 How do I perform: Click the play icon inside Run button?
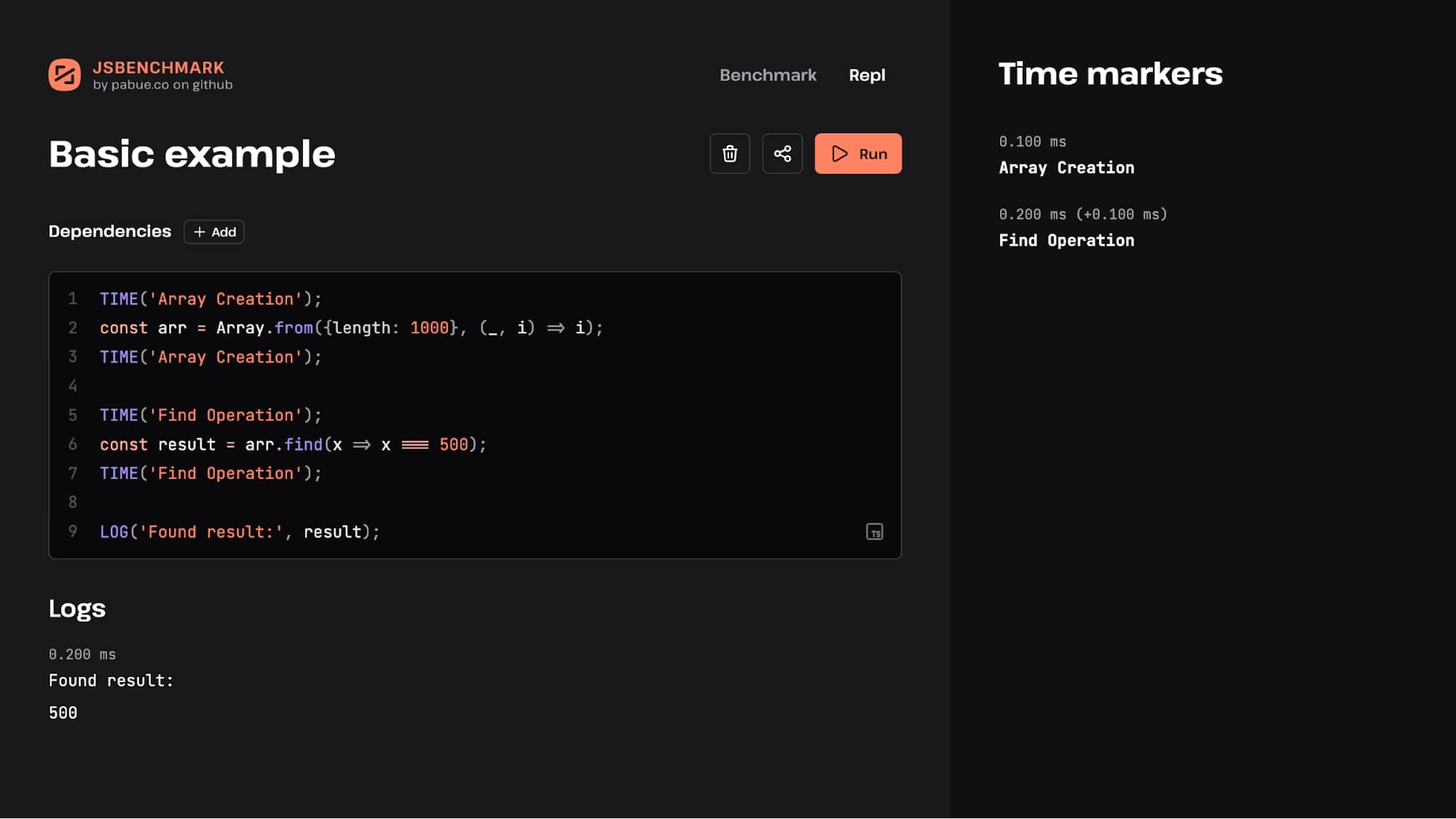click(839, 154)
